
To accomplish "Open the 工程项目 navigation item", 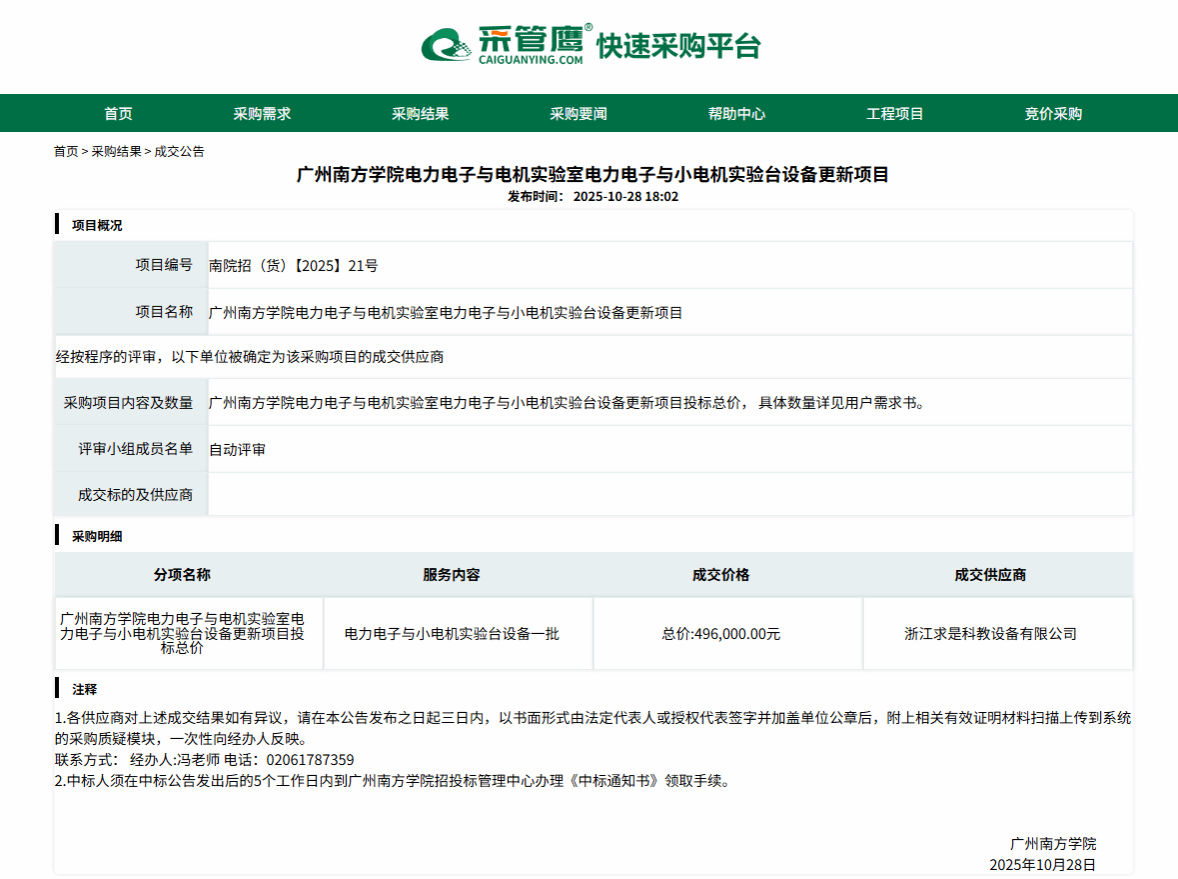I will [895, 114].
